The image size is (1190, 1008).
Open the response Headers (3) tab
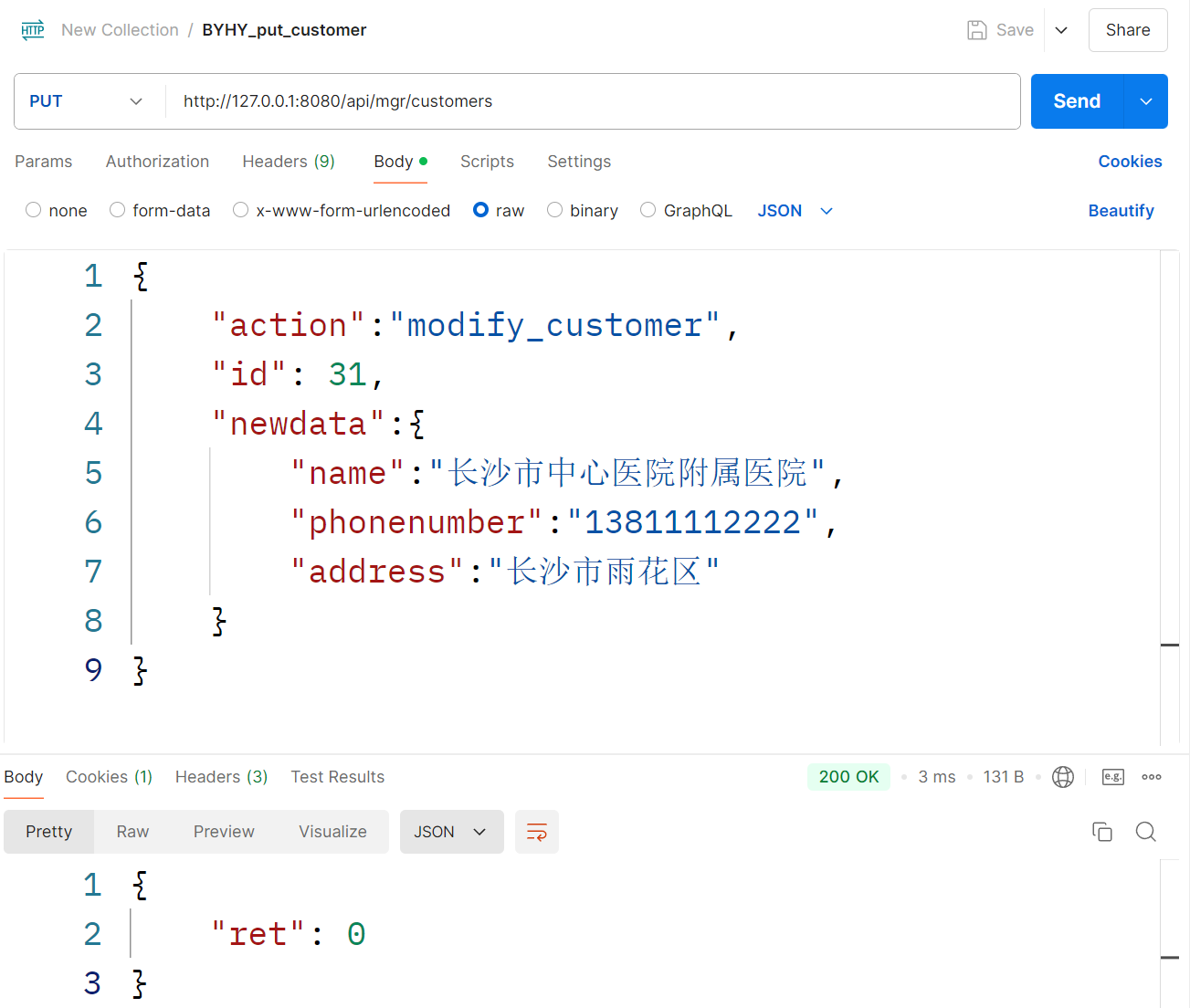coord(221,777)
